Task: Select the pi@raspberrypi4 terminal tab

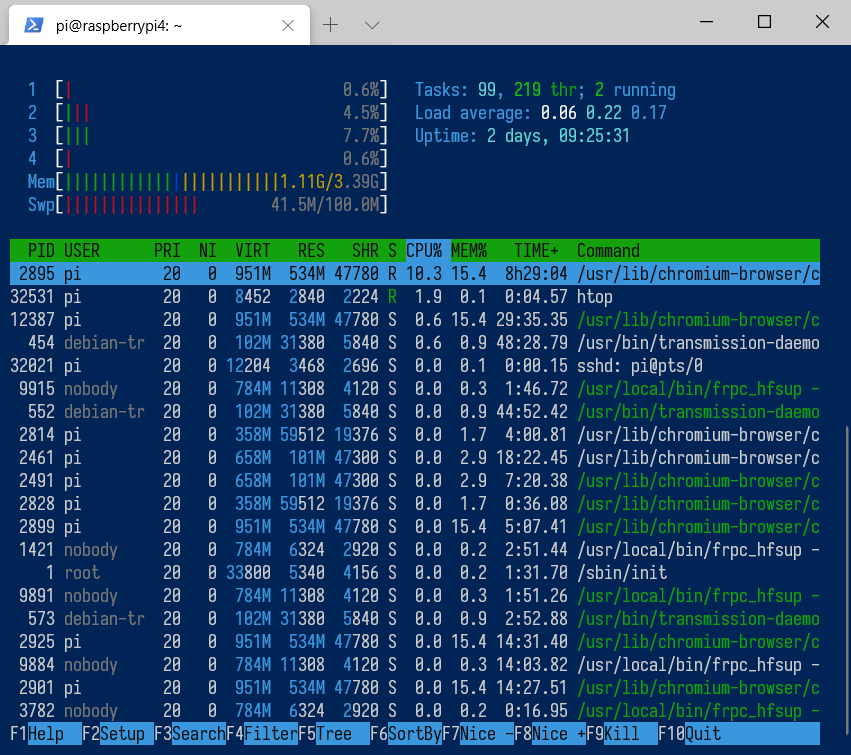Action: pyautogui.click(x=160, y=25)
